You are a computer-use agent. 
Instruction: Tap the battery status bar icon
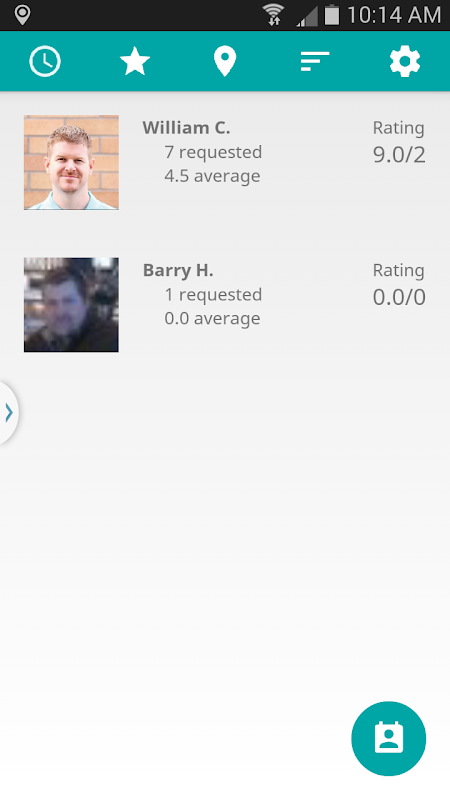(332, 14)
